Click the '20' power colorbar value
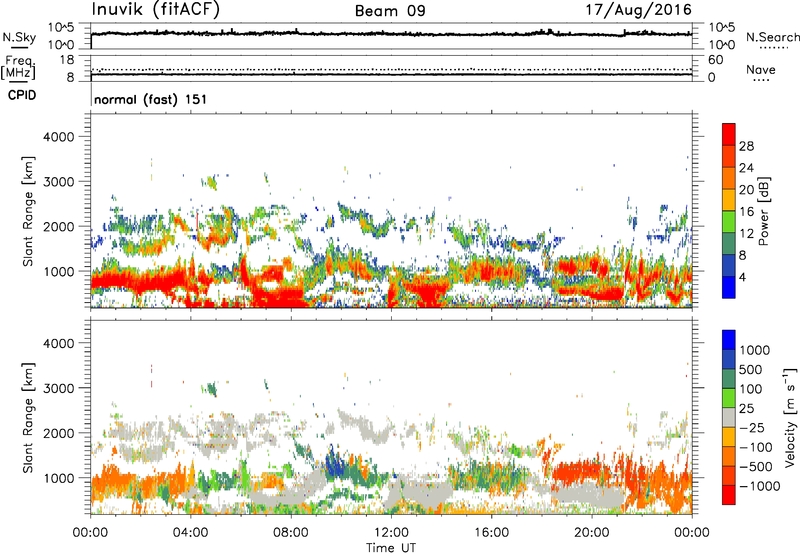 click(x=746, y=190)
